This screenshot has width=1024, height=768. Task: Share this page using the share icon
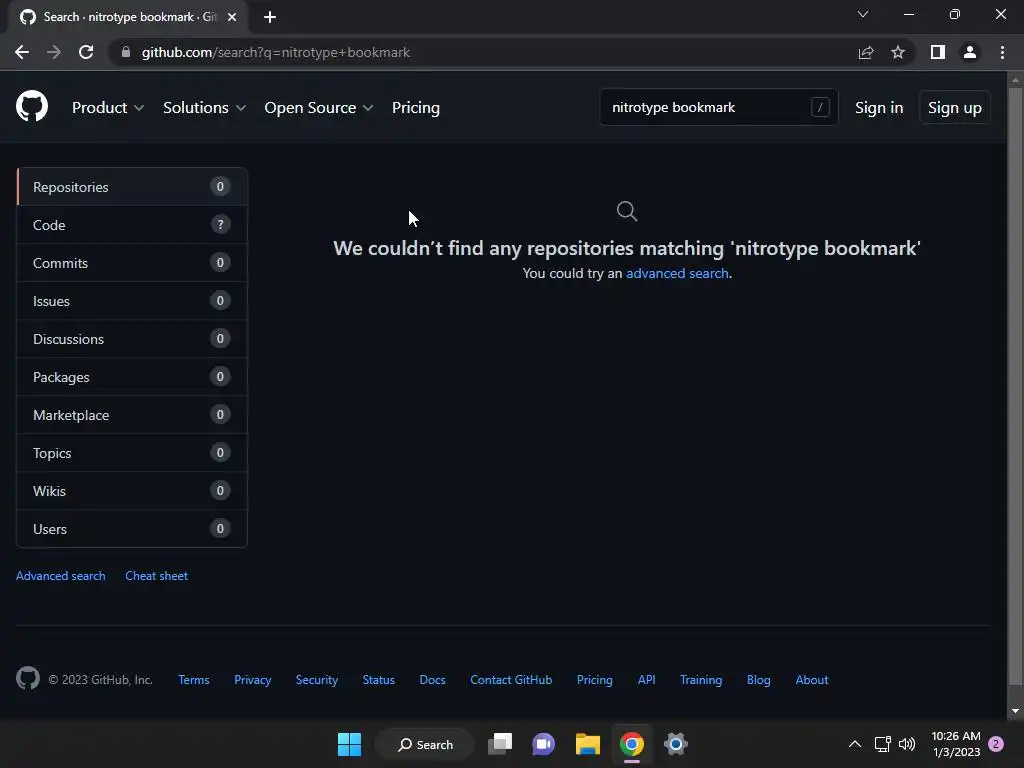coord(866,52)
